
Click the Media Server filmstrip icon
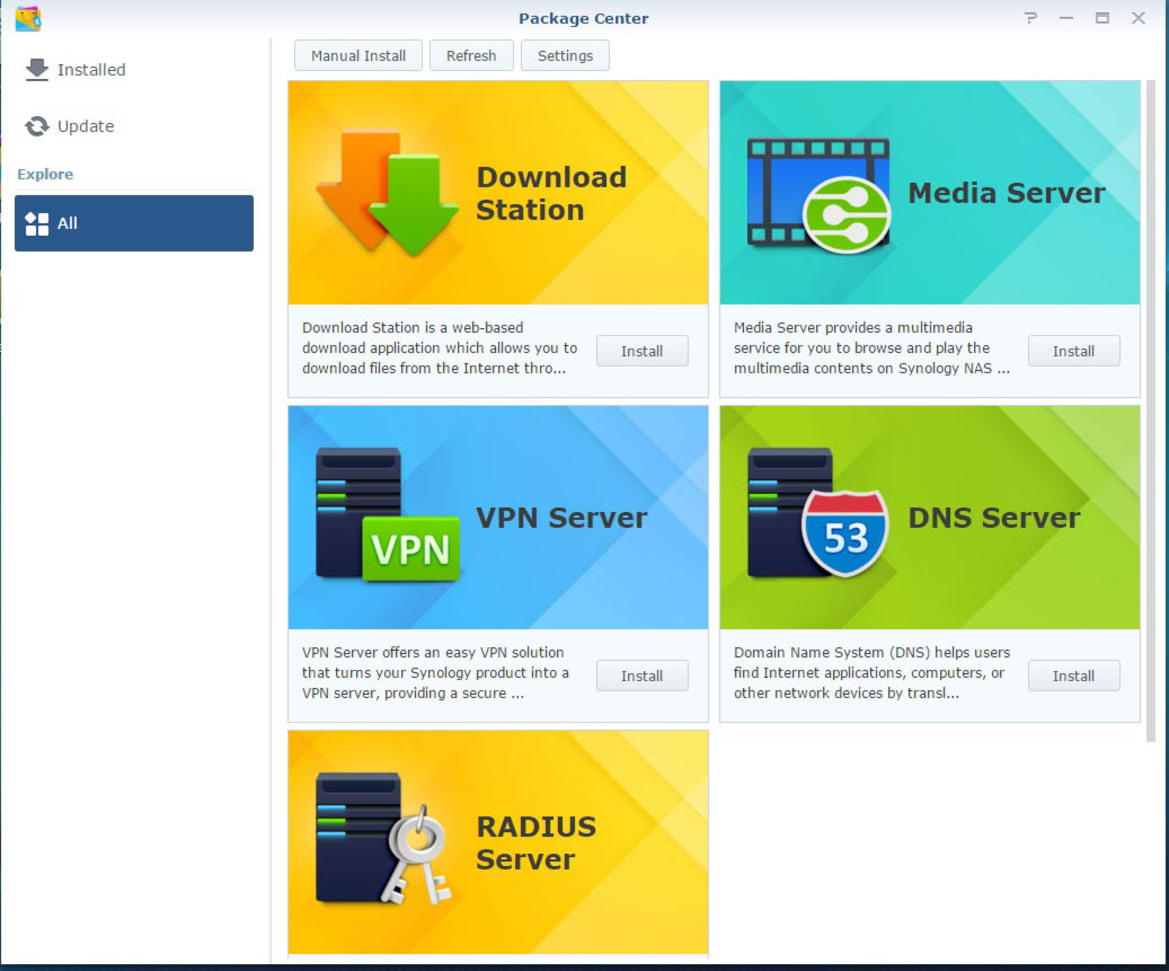(819, 195)
